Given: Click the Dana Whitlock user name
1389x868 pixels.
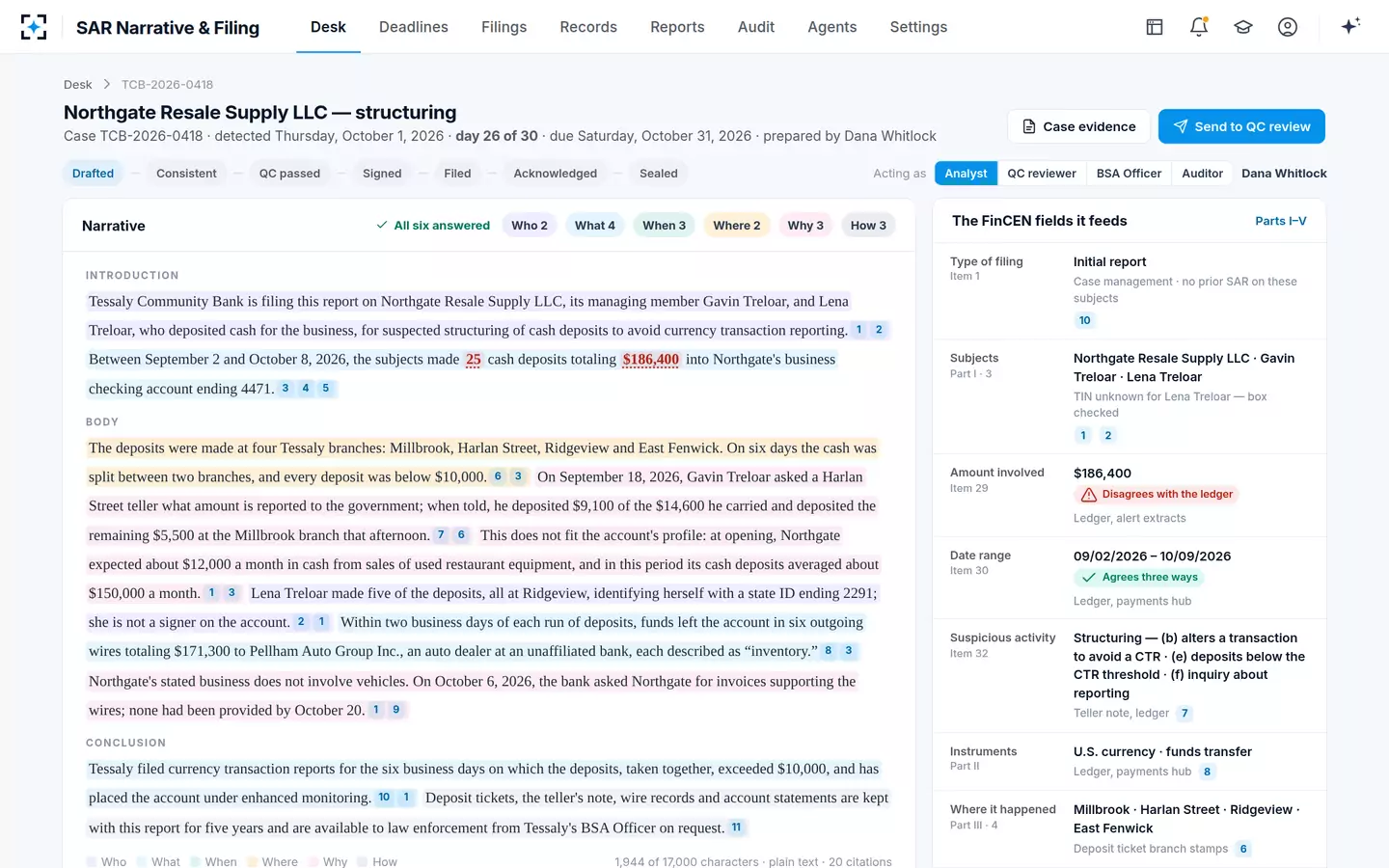Looking at the screenshot, I should click(x=1284, y=174).
